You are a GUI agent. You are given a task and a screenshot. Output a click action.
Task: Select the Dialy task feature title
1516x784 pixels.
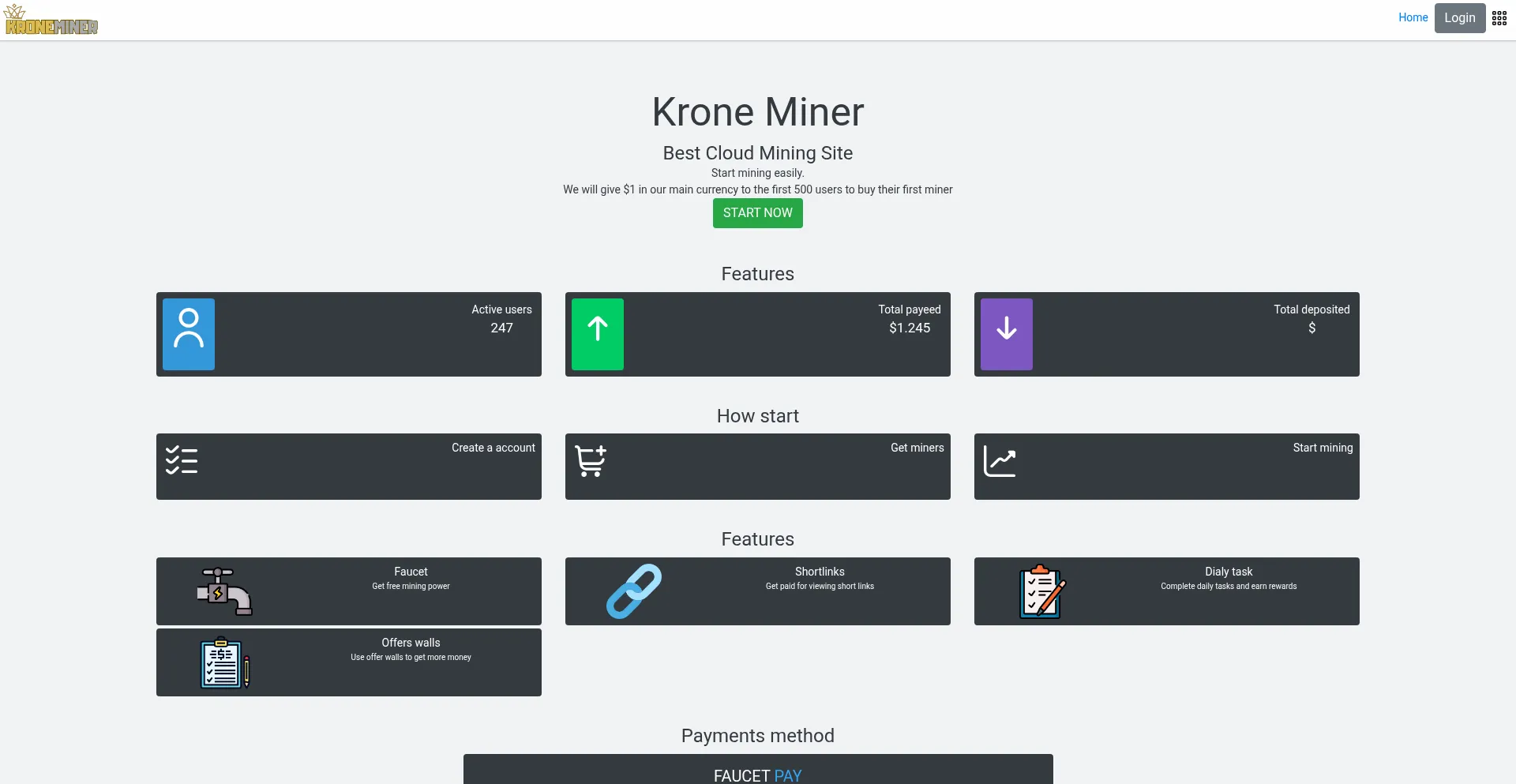point(1229,572)
